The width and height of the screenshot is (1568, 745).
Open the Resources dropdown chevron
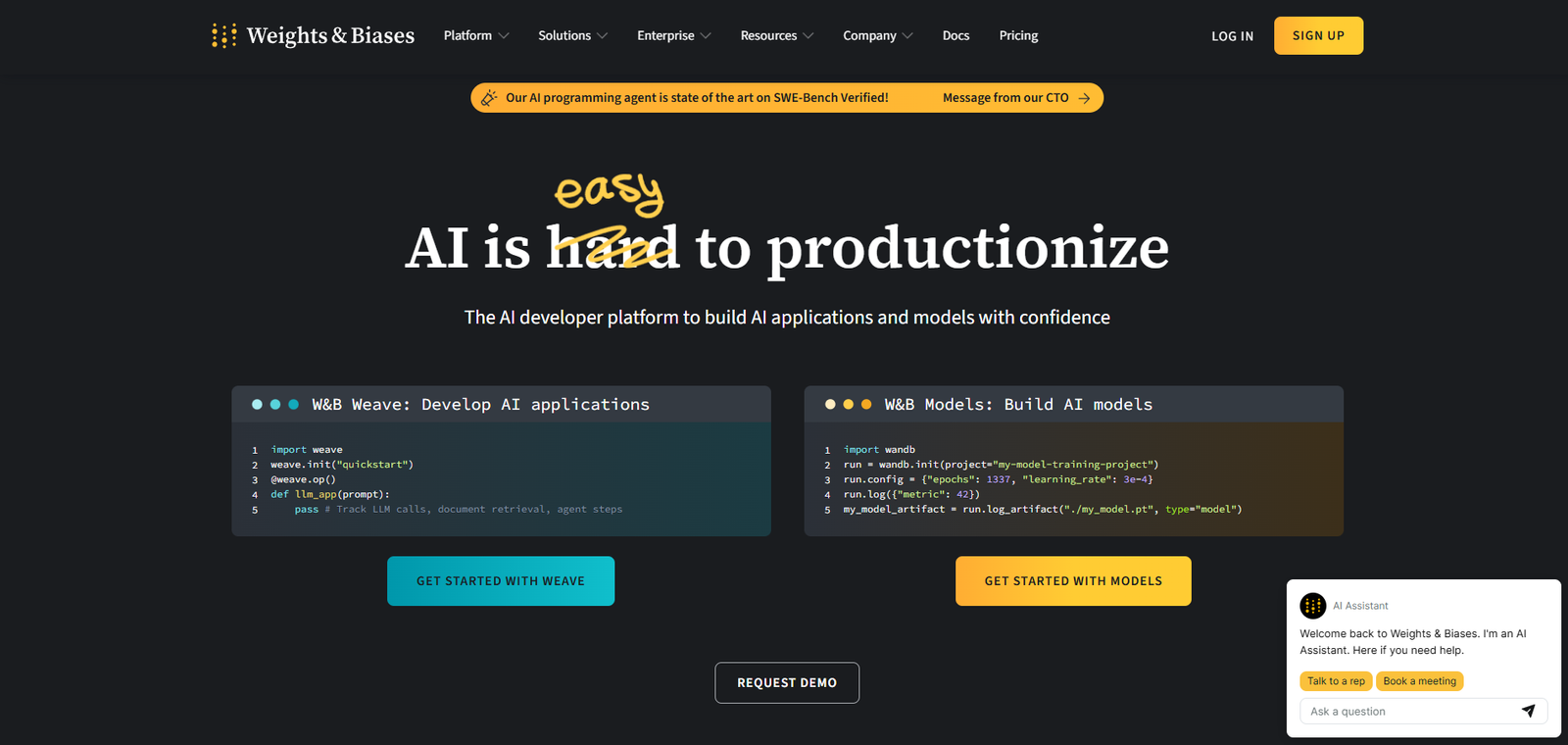808,36
